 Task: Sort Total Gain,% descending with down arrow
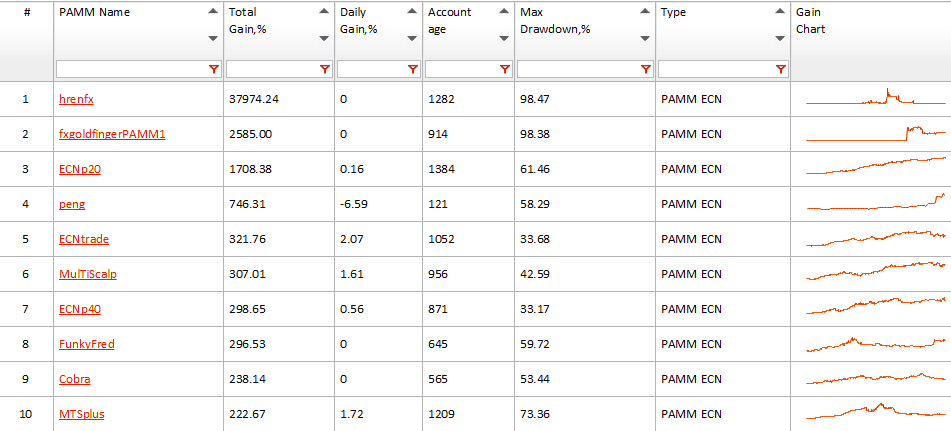(x=324, y=38)
